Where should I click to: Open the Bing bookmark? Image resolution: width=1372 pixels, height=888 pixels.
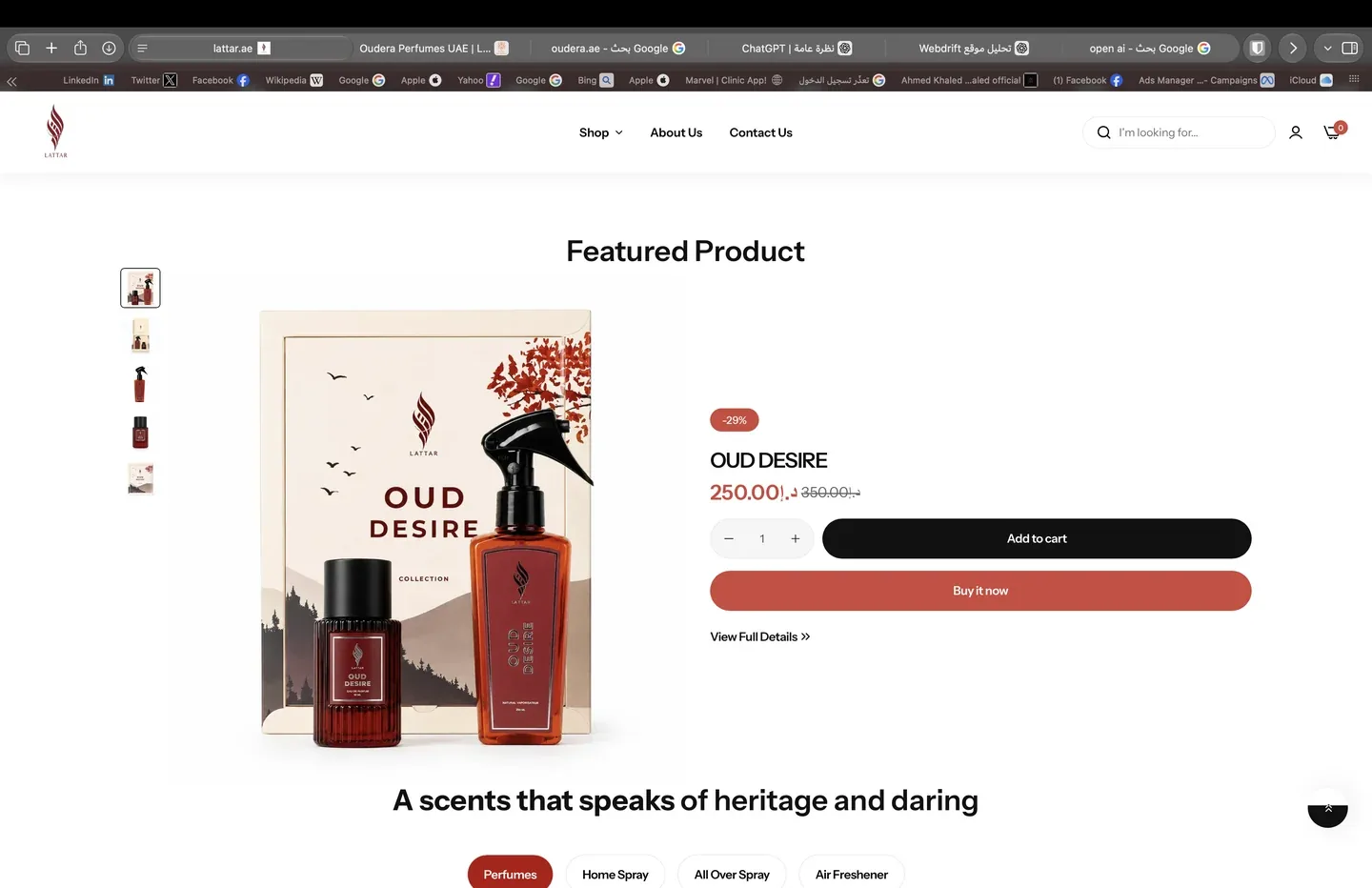coord(595,80)
